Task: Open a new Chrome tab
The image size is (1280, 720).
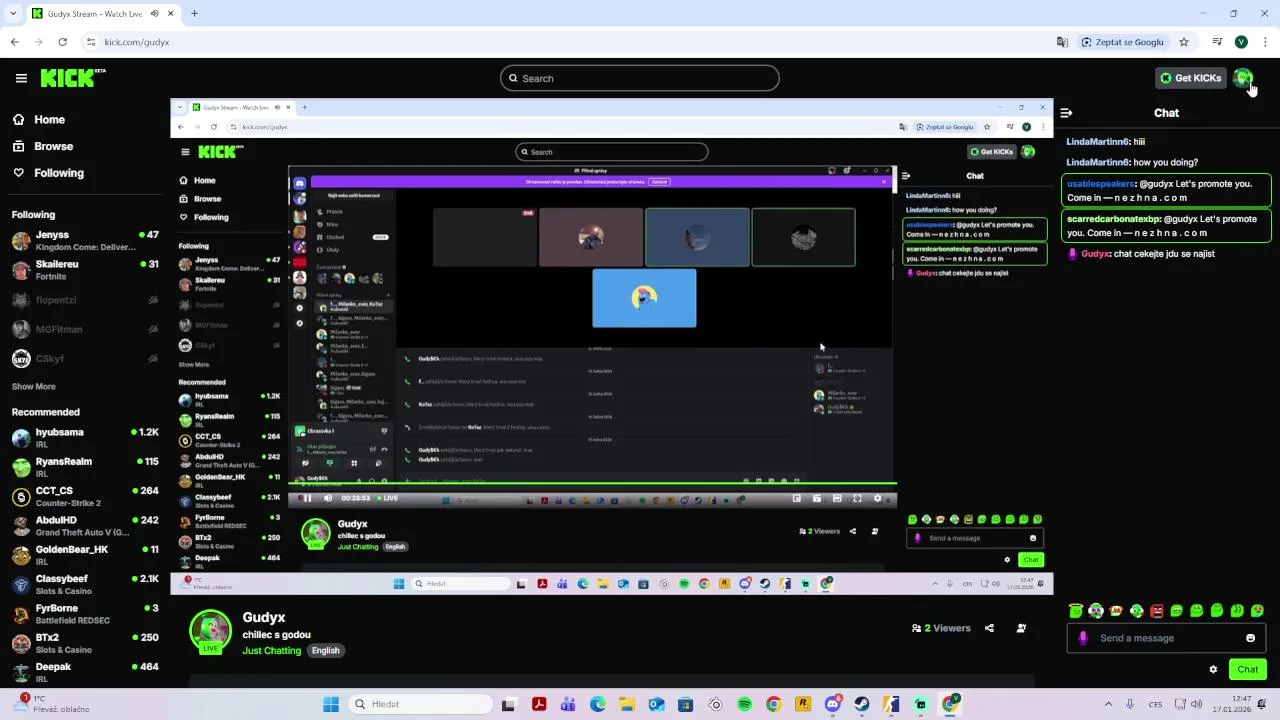Action: (x=194, y=14)
